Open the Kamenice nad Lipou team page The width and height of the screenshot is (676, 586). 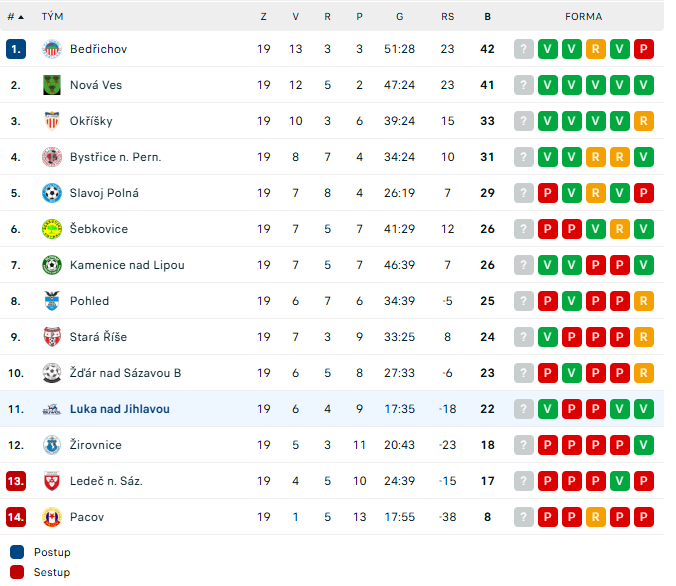(127, 265)
